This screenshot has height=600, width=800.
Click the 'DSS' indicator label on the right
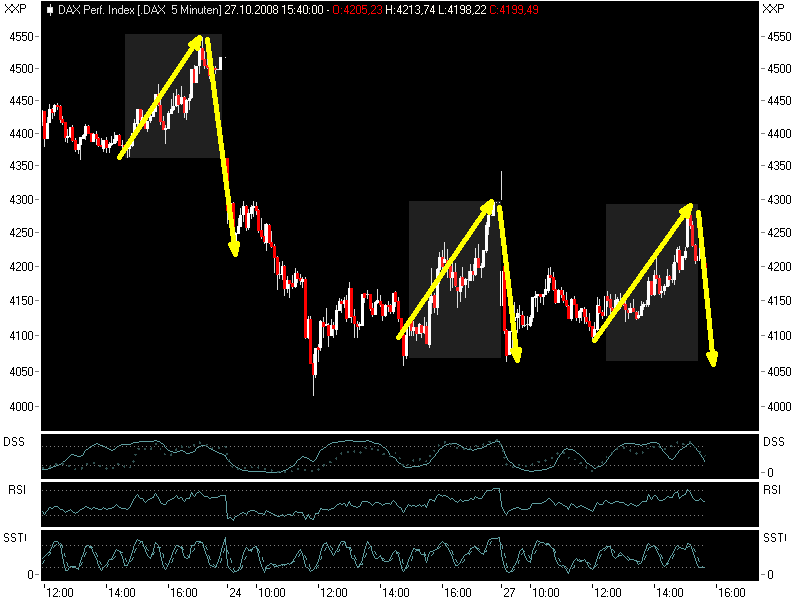[773, 442]
